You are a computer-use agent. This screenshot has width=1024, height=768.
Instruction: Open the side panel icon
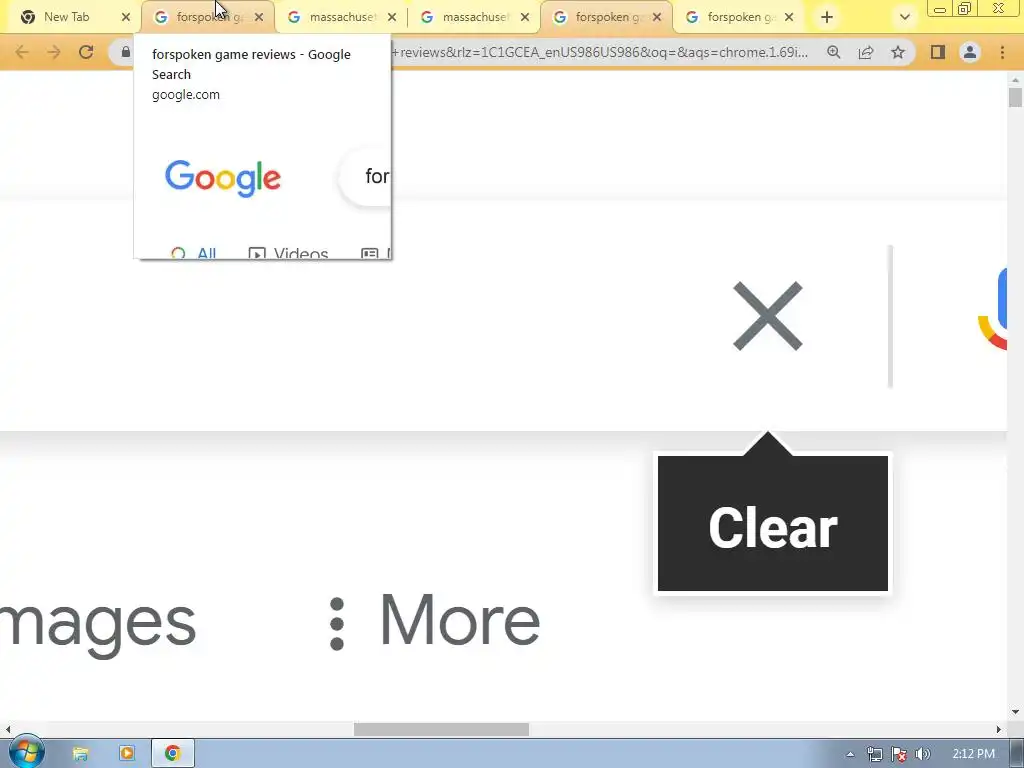tap(938, 52)
